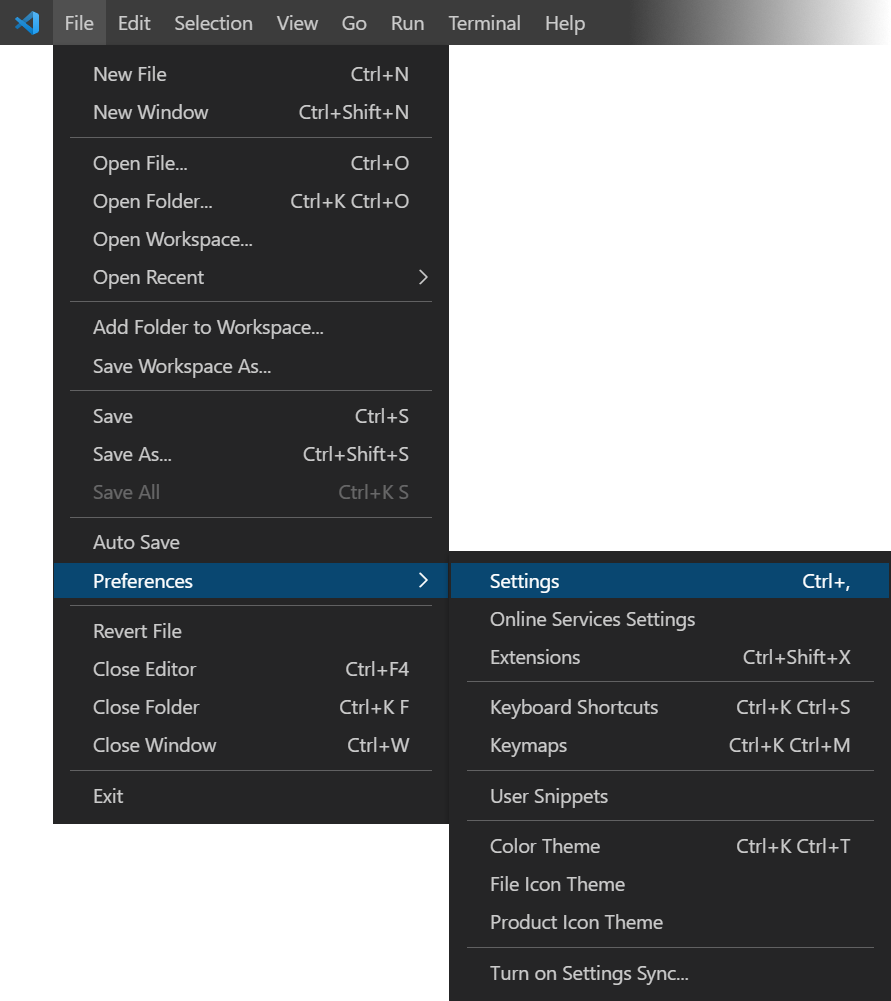The height and width of the screenshot is (1001, 891).
Task: Click Open Folder... menu entry
Action: click(153, 202)
